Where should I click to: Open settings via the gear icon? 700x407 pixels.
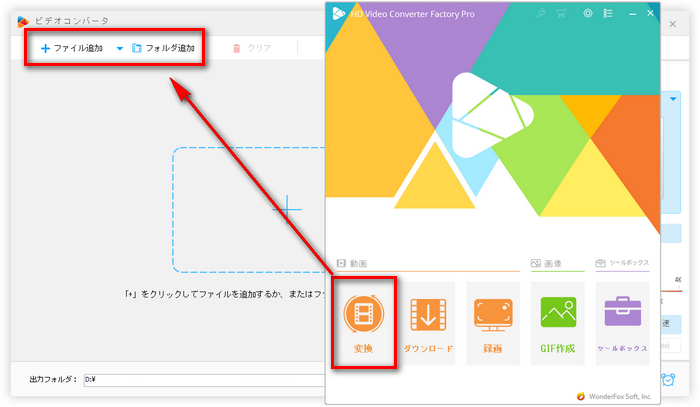click(x=588, y=13)
